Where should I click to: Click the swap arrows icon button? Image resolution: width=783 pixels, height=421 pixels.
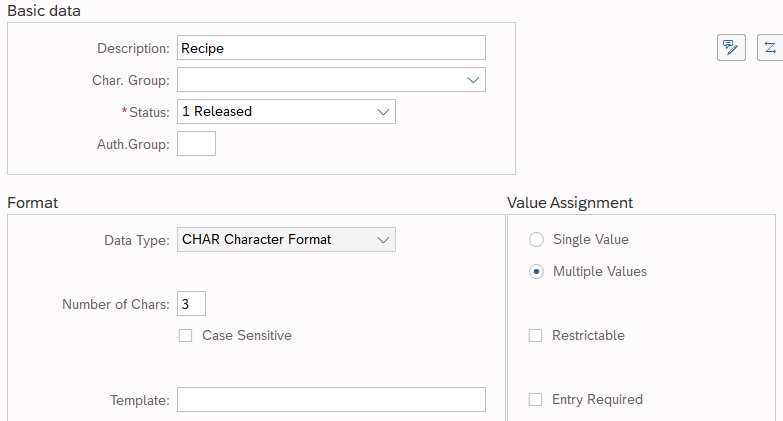pyautogui.click(x=770, y=47)
